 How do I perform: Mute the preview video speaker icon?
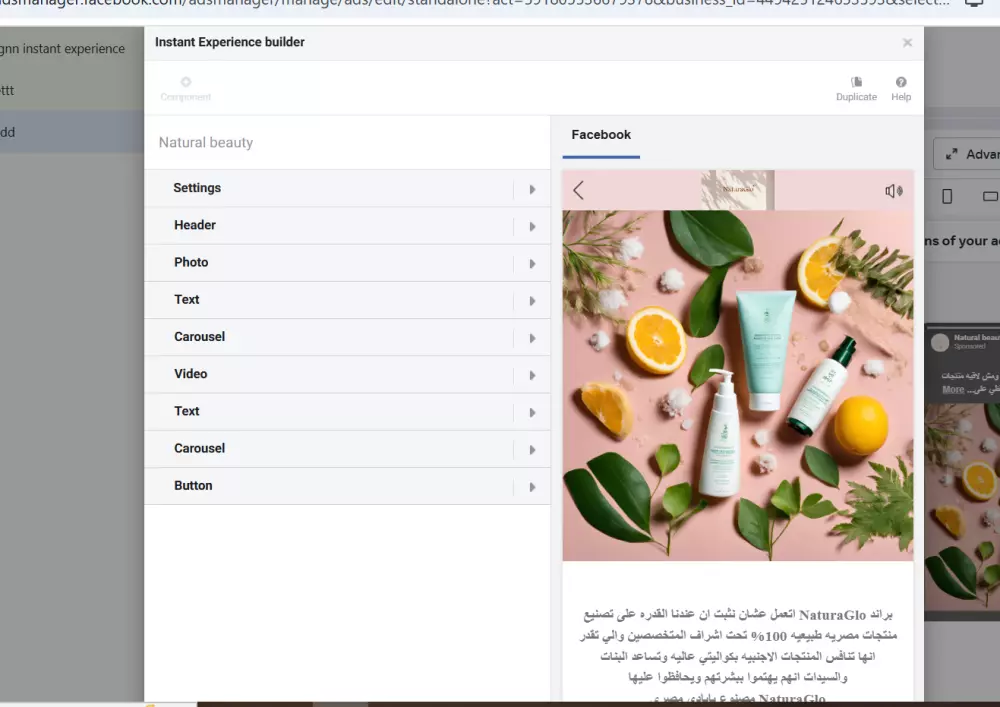(x=891, y=190)
